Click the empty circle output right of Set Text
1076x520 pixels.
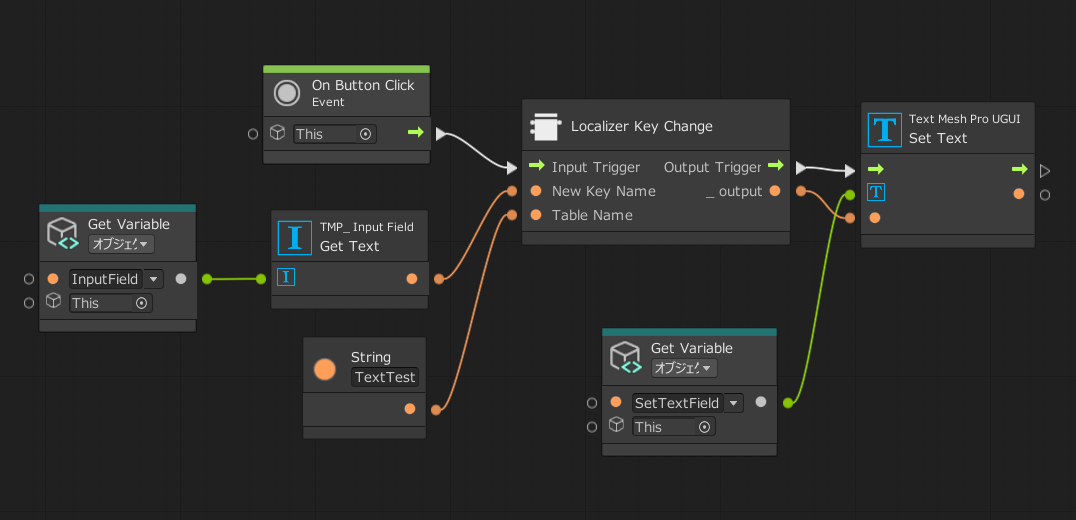click(1045, 195)
